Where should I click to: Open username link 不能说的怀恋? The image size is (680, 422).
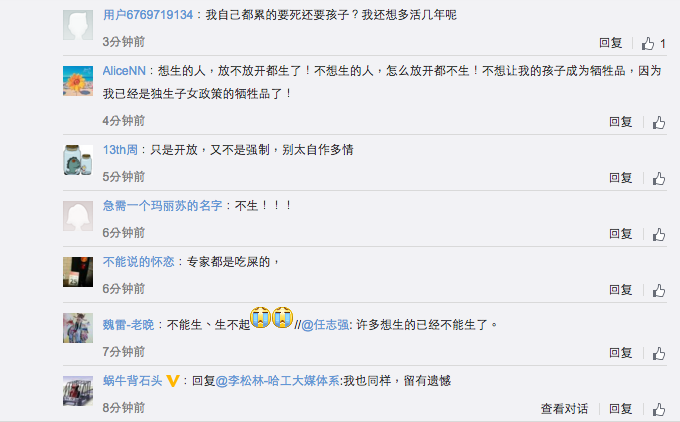(x=138, y=262)
